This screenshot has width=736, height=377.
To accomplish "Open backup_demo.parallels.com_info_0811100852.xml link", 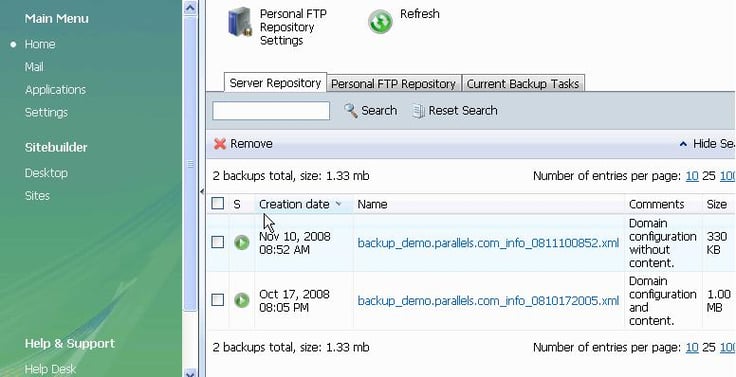I will pos(488,243).
